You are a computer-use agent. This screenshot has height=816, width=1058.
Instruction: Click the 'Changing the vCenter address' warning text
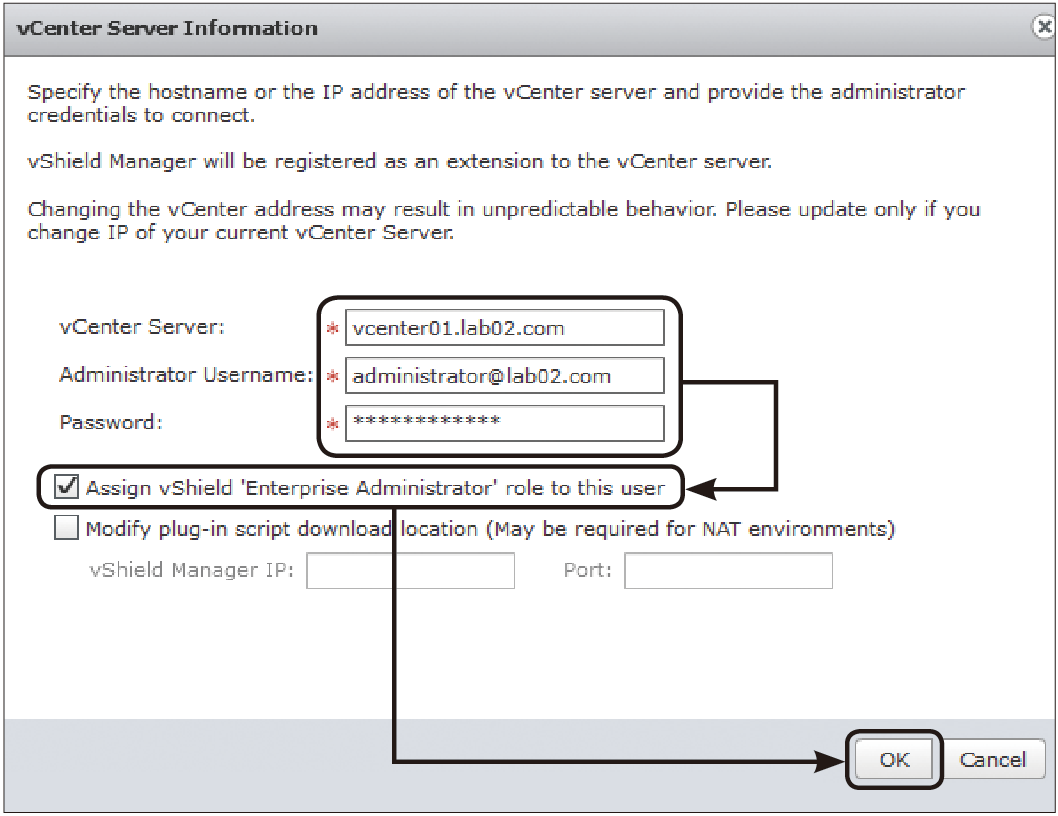click(503, 221)
